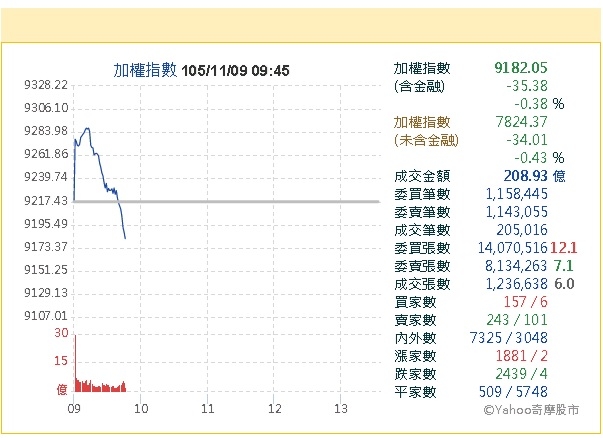Click the 委買筆數 value 1,158,445
The image size is (603, 438).
[516, 194]
